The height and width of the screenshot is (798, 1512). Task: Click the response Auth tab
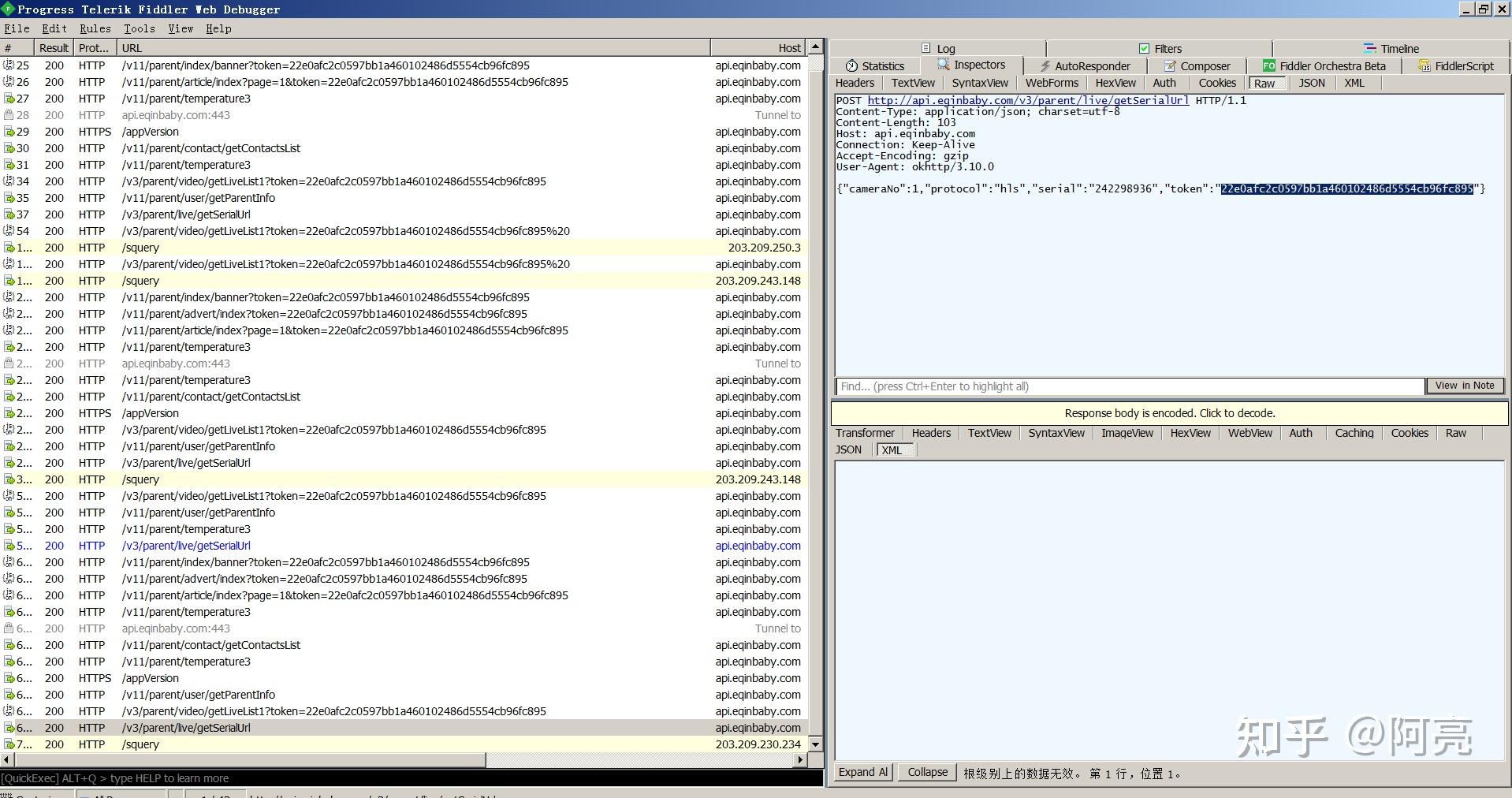point(1301,433)
